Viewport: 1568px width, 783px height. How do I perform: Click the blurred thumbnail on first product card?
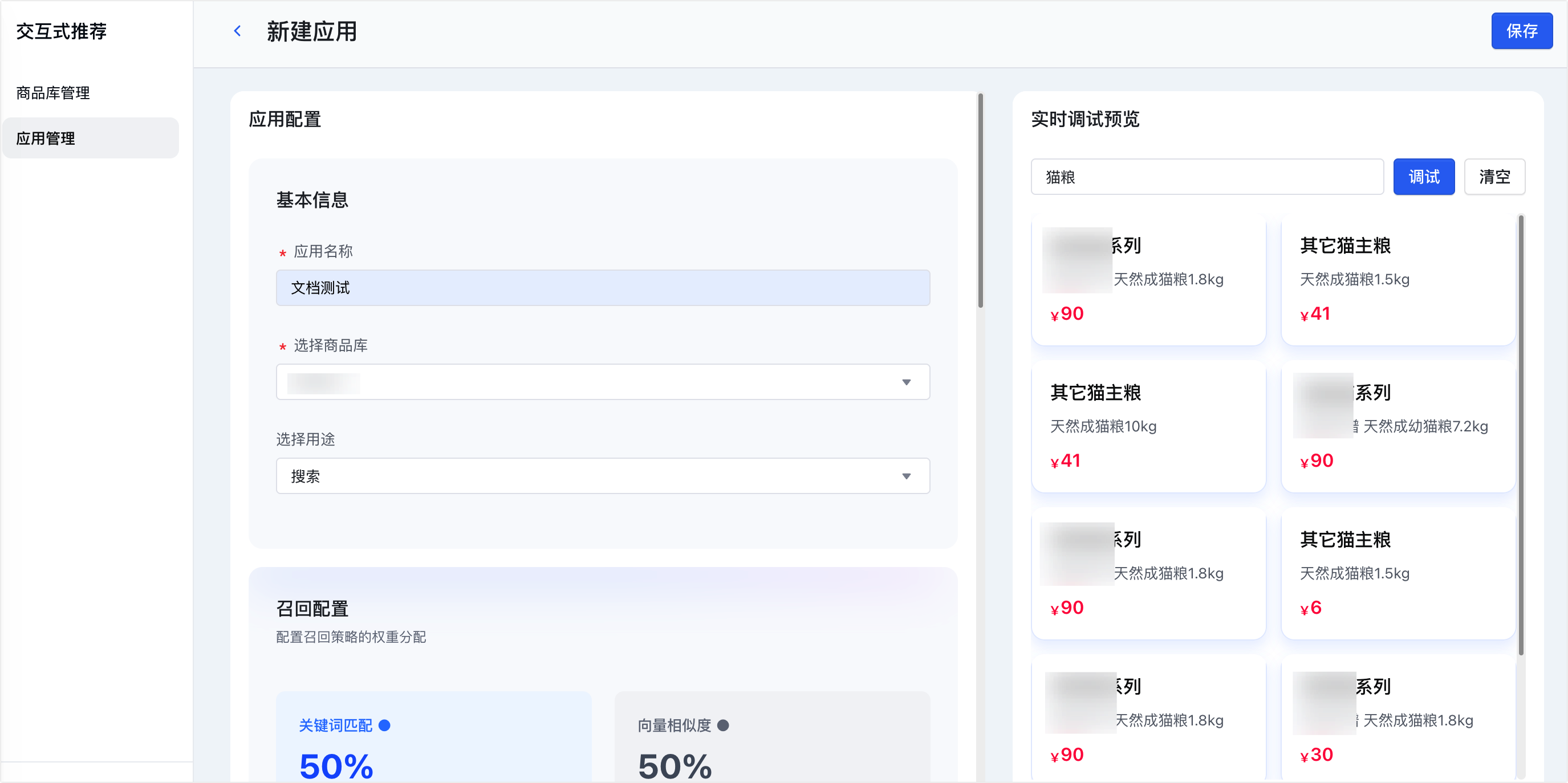[x=1077, y=260]
